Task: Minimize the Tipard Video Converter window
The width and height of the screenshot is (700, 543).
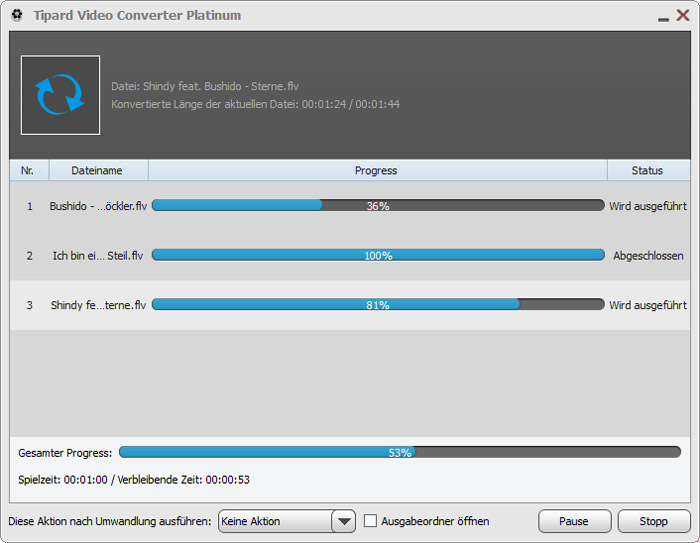Action: [x=663, y=19]
